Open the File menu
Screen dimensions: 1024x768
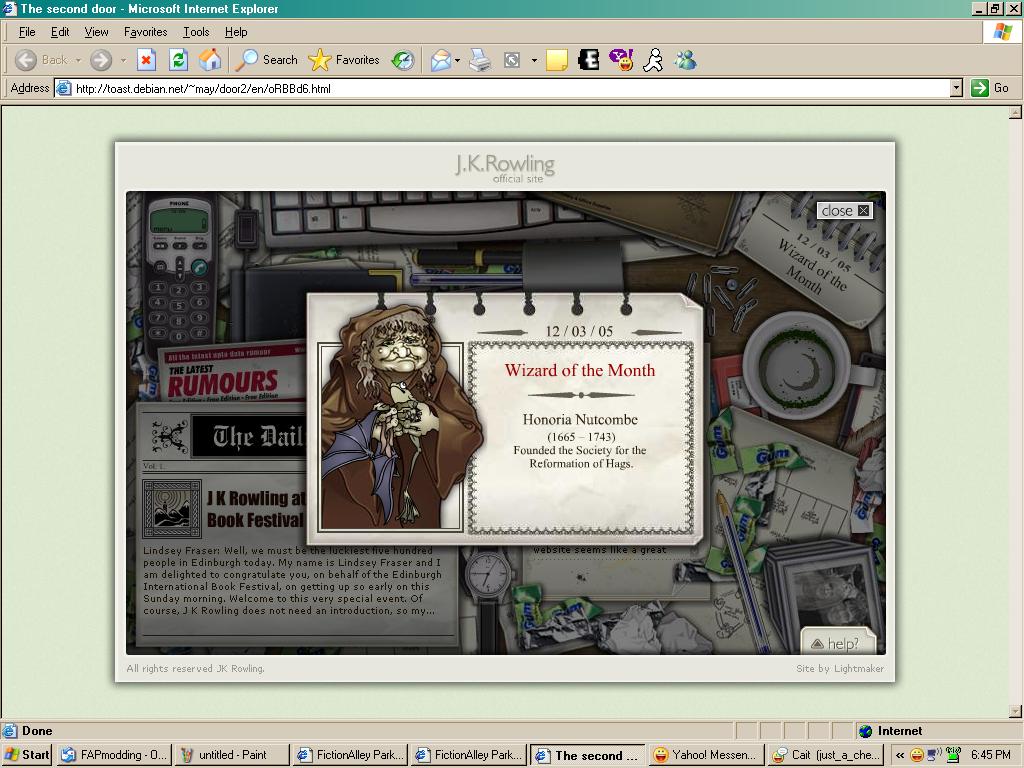(x=27, y=32)
